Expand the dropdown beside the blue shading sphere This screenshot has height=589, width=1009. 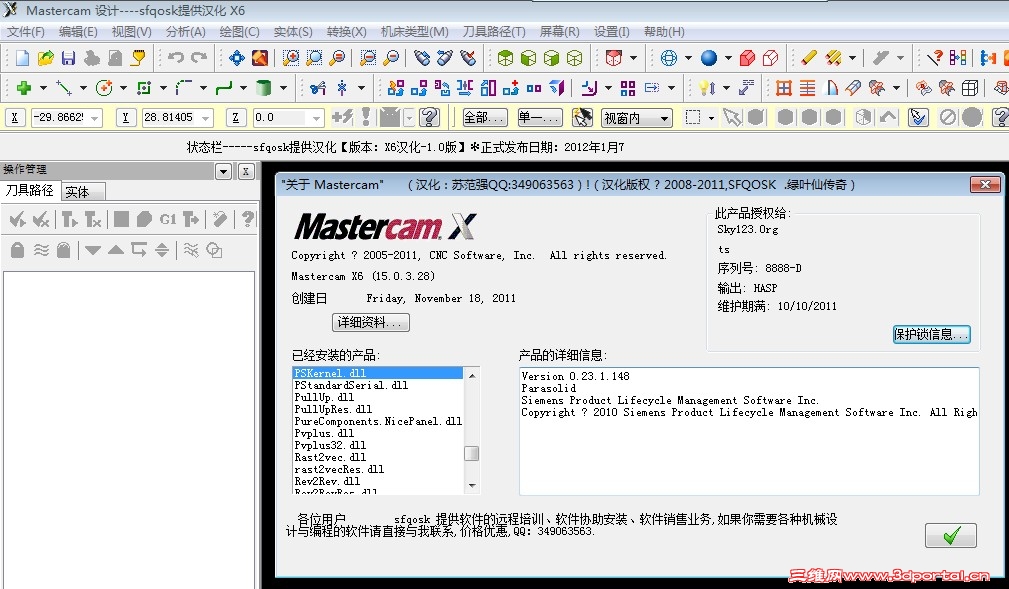click(728, 59)
